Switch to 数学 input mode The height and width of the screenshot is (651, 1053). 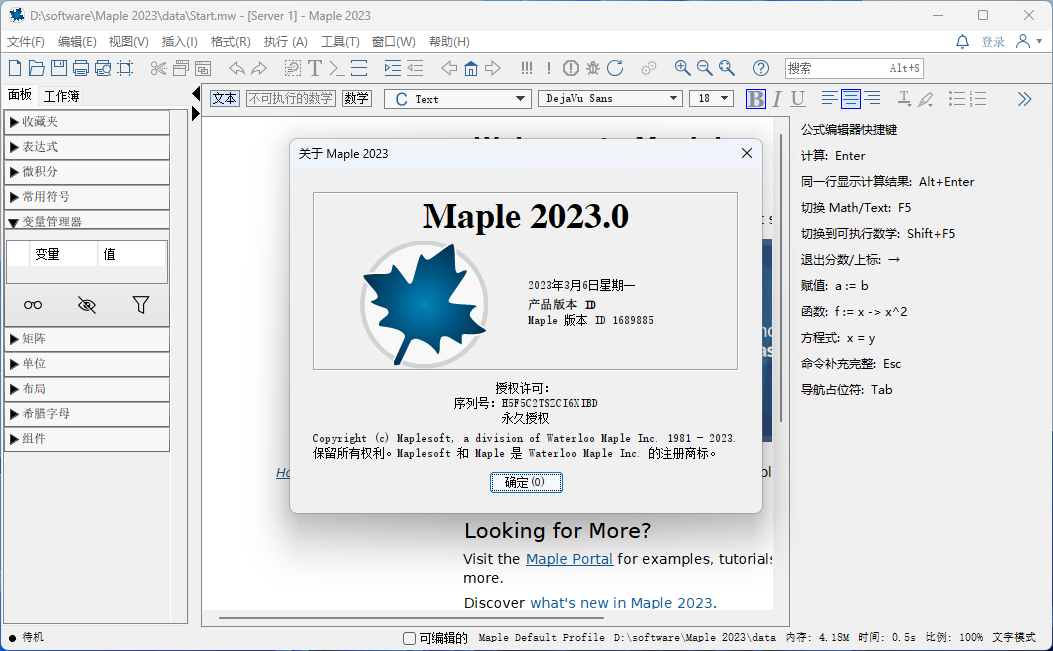[357, 99]
